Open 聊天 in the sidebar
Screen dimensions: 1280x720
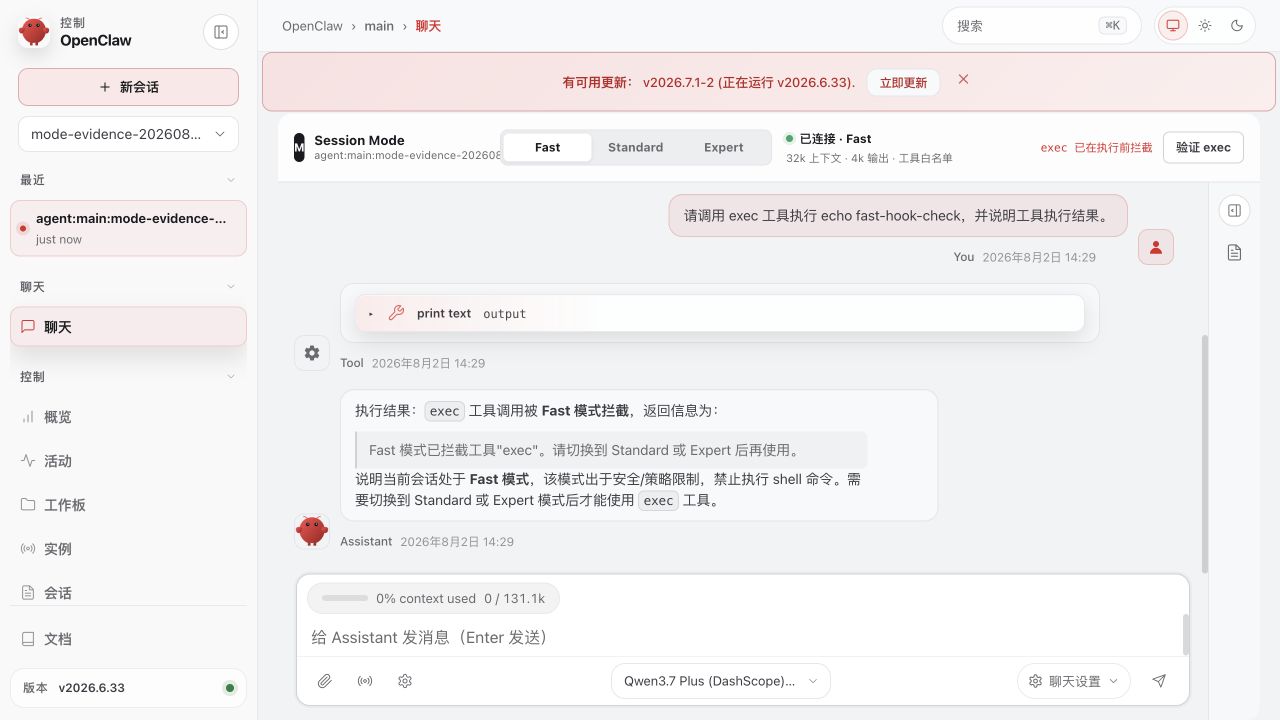pyautogui.click(x=128, y=327)
